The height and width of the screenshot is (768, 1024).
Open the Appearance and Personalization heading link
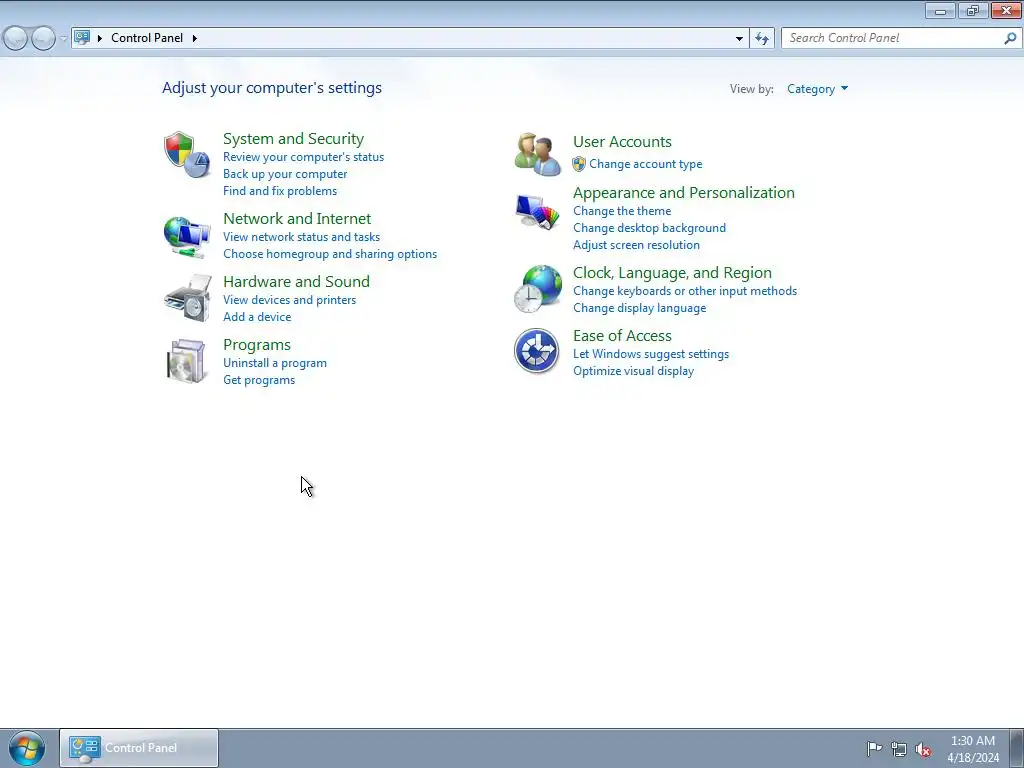click(x=684, y=193)
